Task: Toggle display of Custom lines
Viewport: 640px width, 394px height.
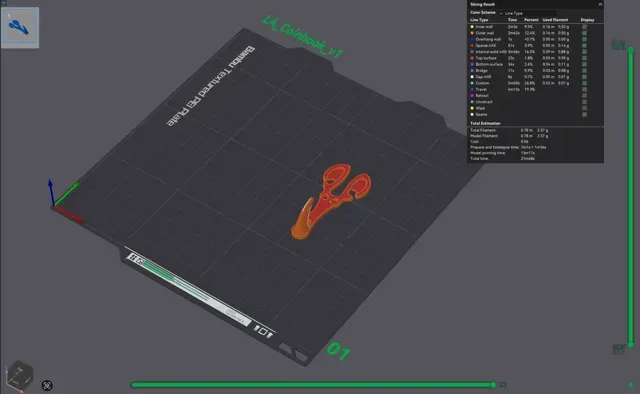Action: pos(584,83)
